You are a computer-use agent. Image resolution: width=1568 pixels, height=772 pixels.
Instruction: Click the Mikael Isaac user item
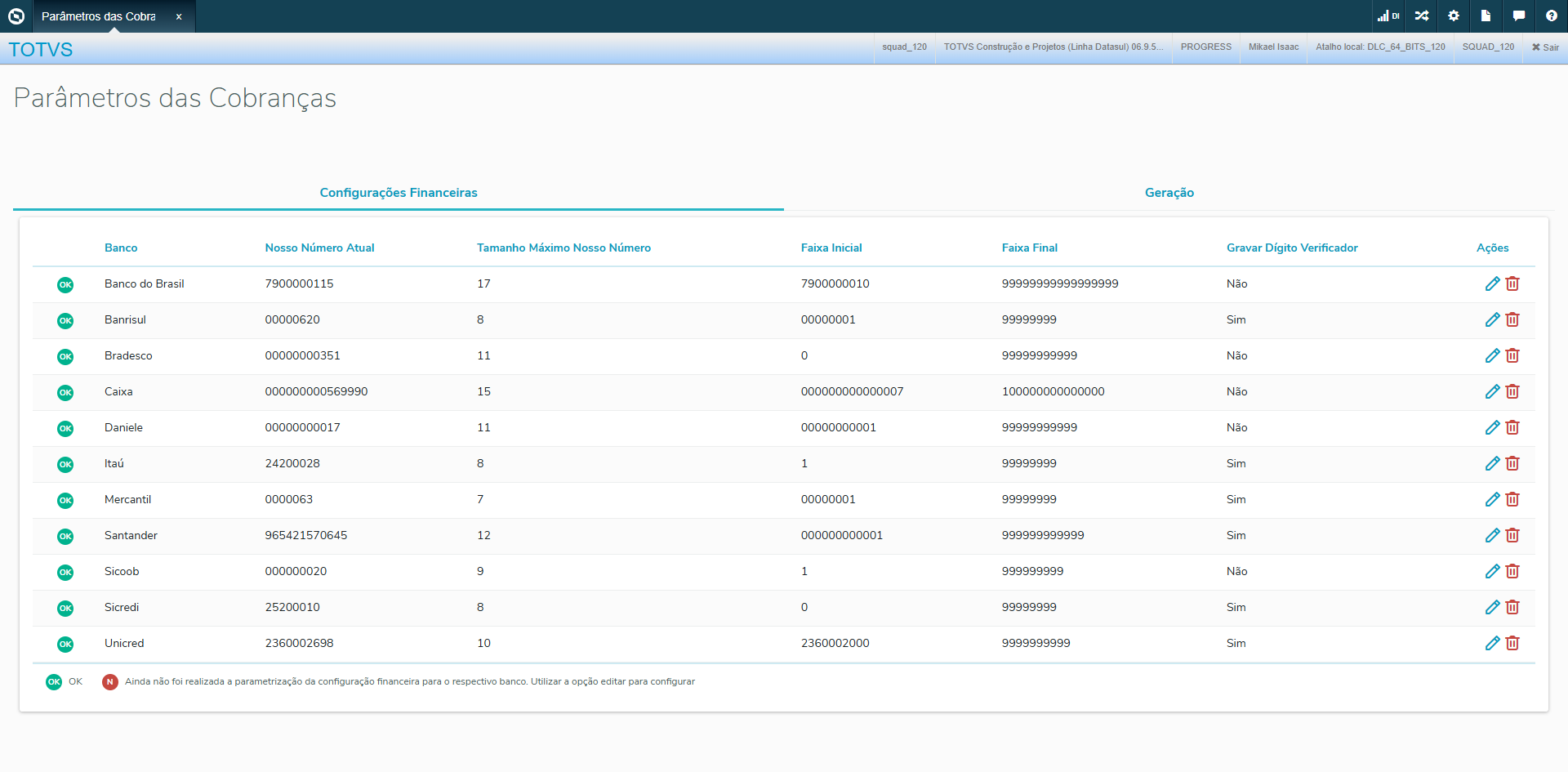(1273, 47)
